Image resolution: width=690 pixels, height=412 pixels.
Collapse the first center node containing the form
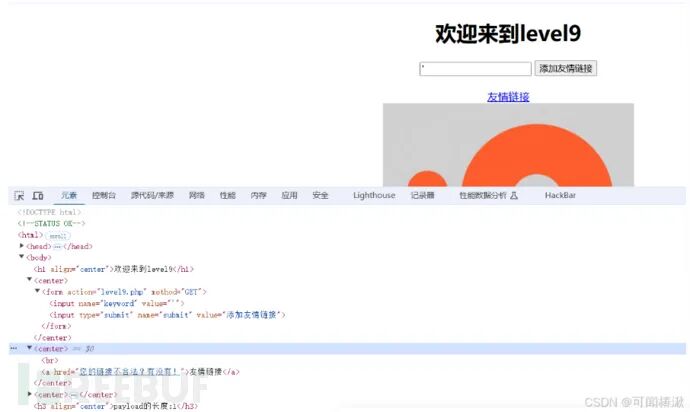(29, 280)
